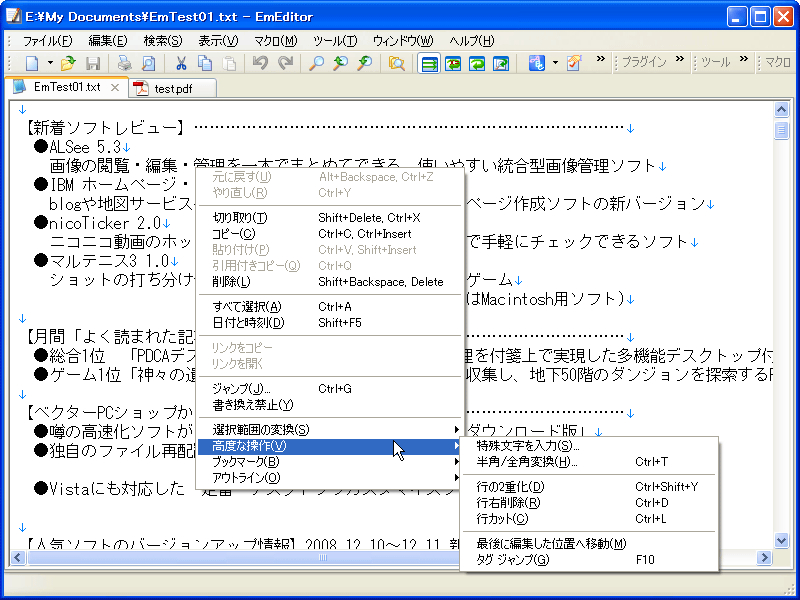Image resolution: width=800 pixels, height=600 pixels.
Task: Switch to the EmTest01.txt tab
Action: tap(67, 87)
